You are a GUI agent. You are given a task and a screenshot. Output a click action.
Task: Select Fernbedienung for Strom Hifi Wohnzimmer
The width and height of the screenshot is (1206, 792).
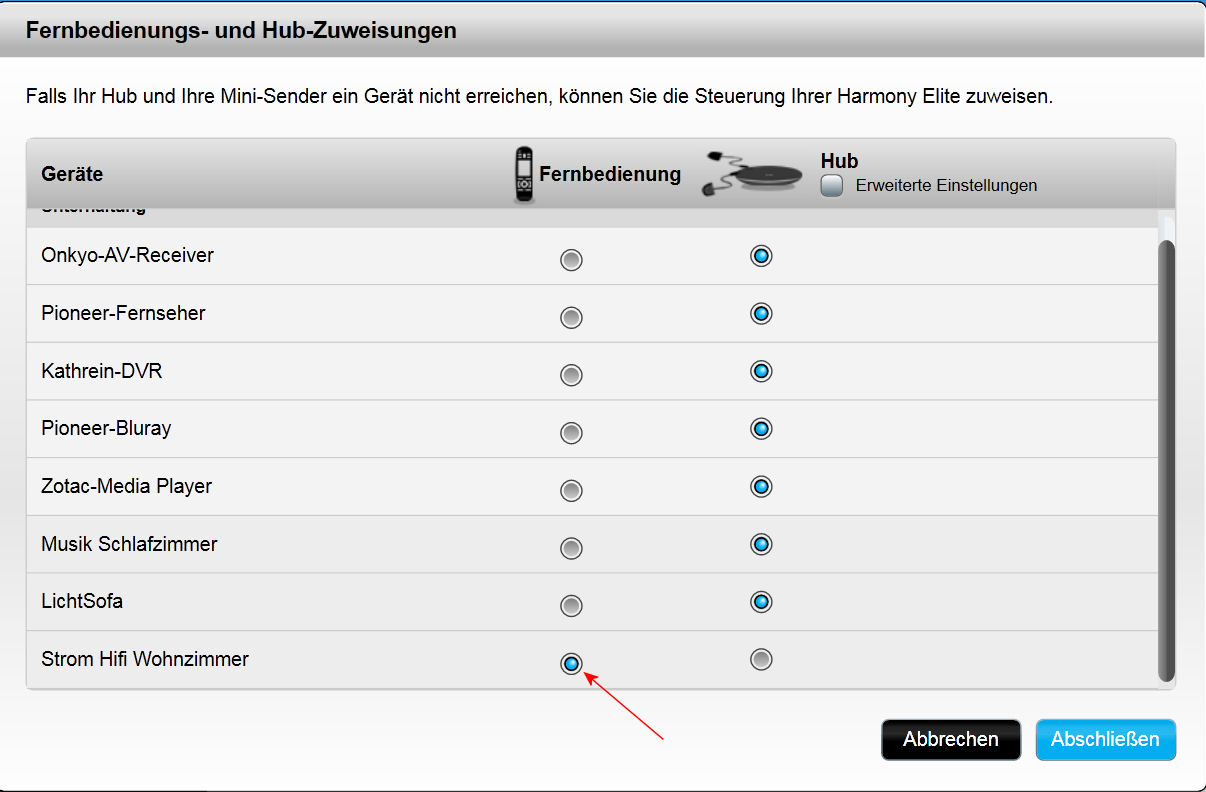571,663
